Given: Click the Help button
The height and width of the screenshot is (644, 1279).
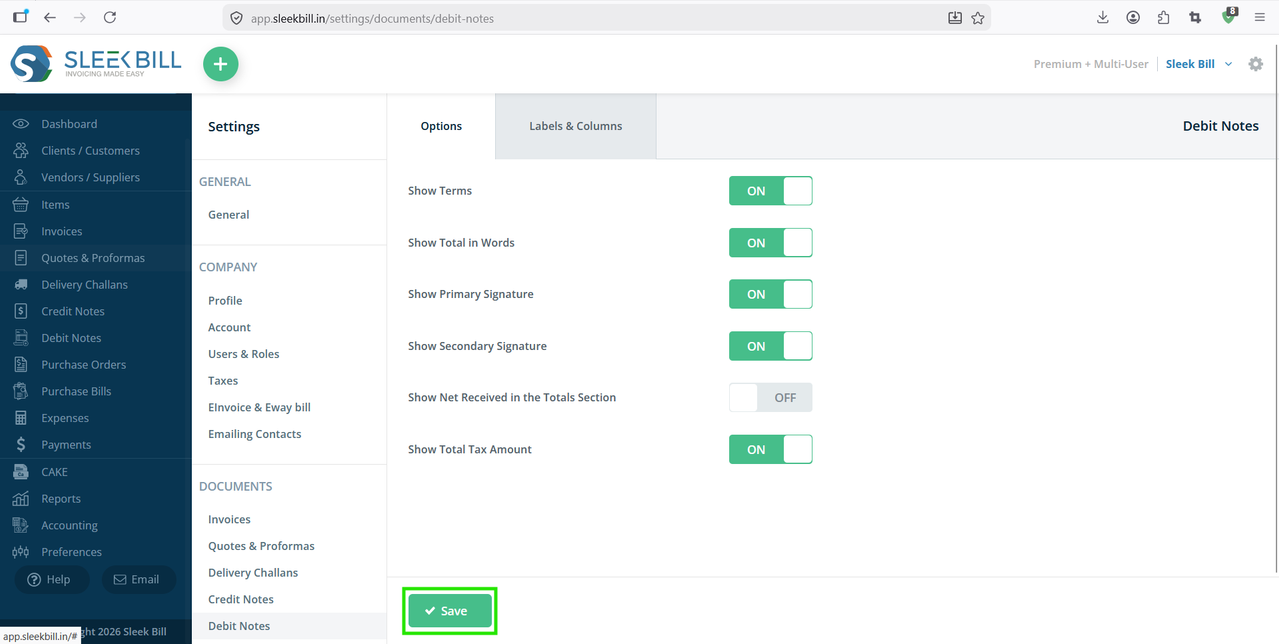Looking at the screenshot, I should (52, 580).
